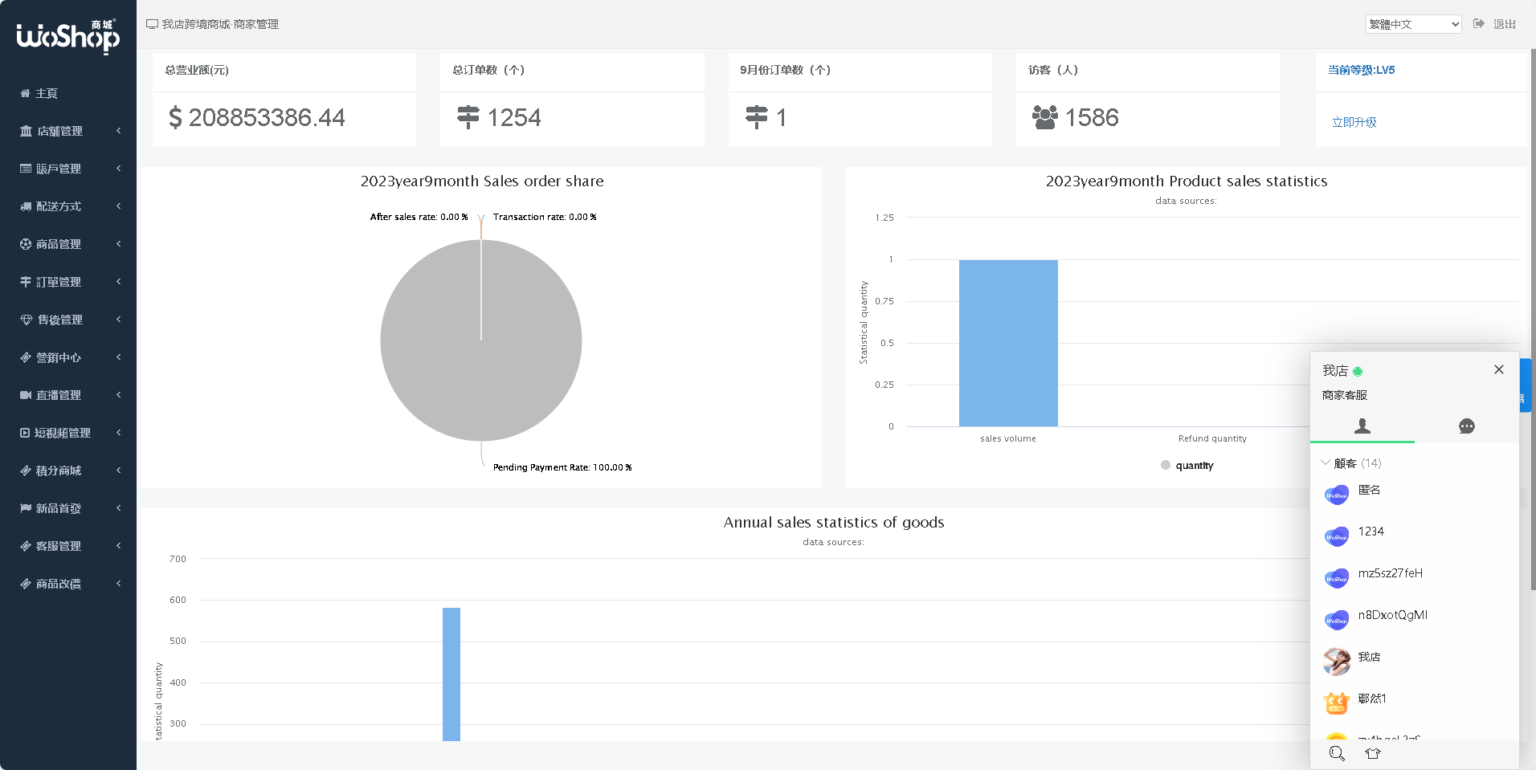Click the blue sales volume bar
Screen dimensions: 1536x770
coord(1008,343)
